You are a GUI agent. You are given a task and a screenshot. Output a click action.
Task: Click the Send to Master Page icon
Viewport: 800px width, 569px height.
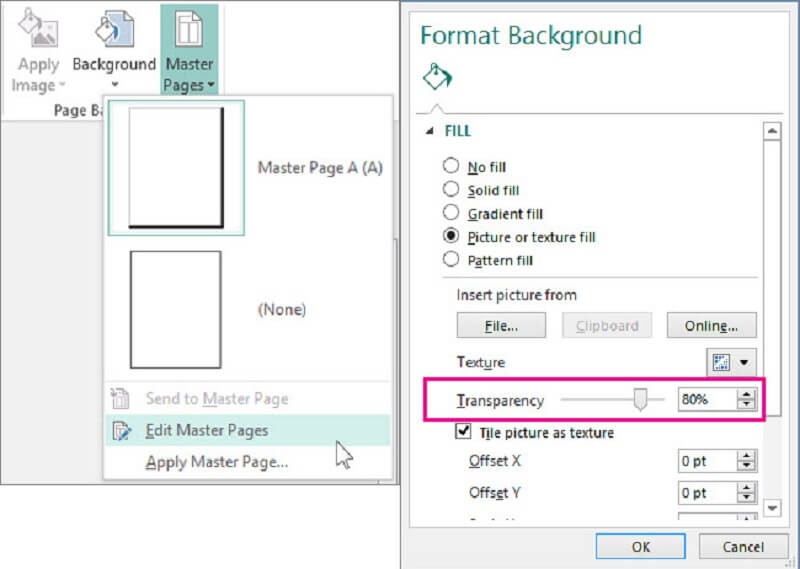[122, 399]
